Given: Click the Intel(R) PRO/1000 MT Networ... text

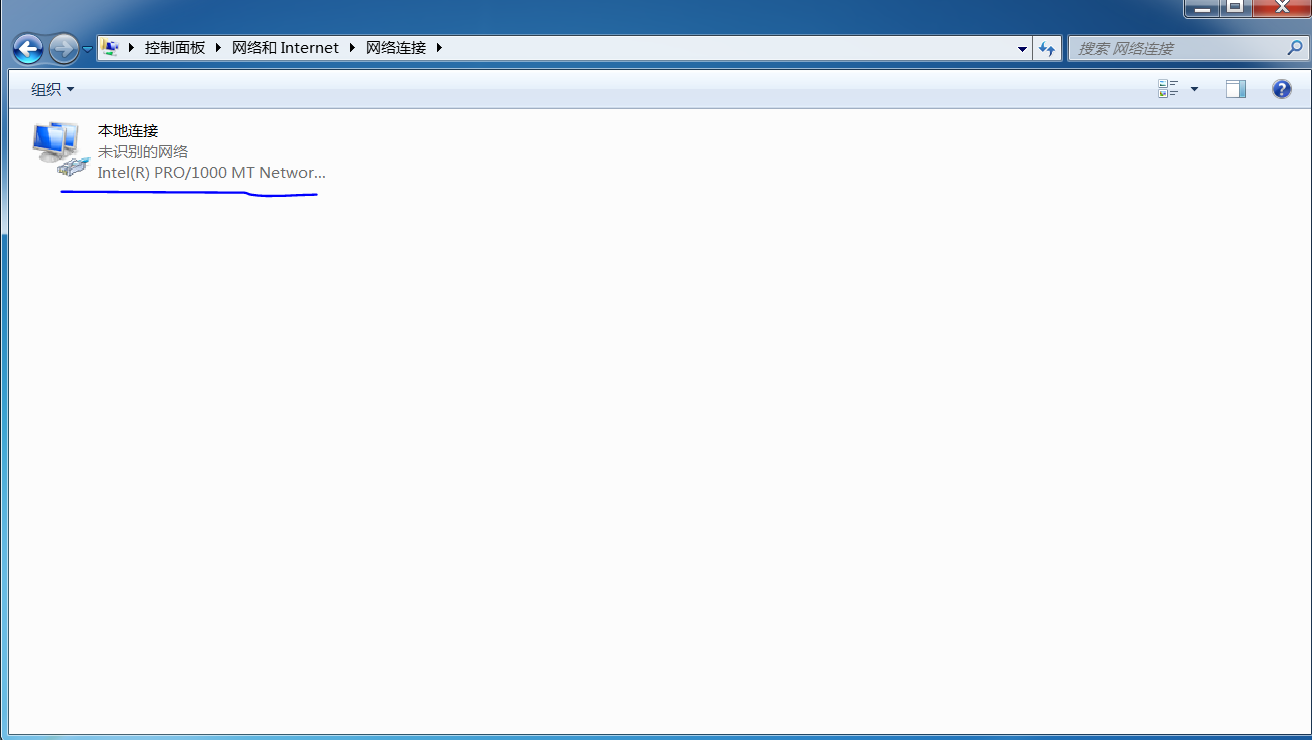Looking at the screenshot, I should tap(211, 172).
